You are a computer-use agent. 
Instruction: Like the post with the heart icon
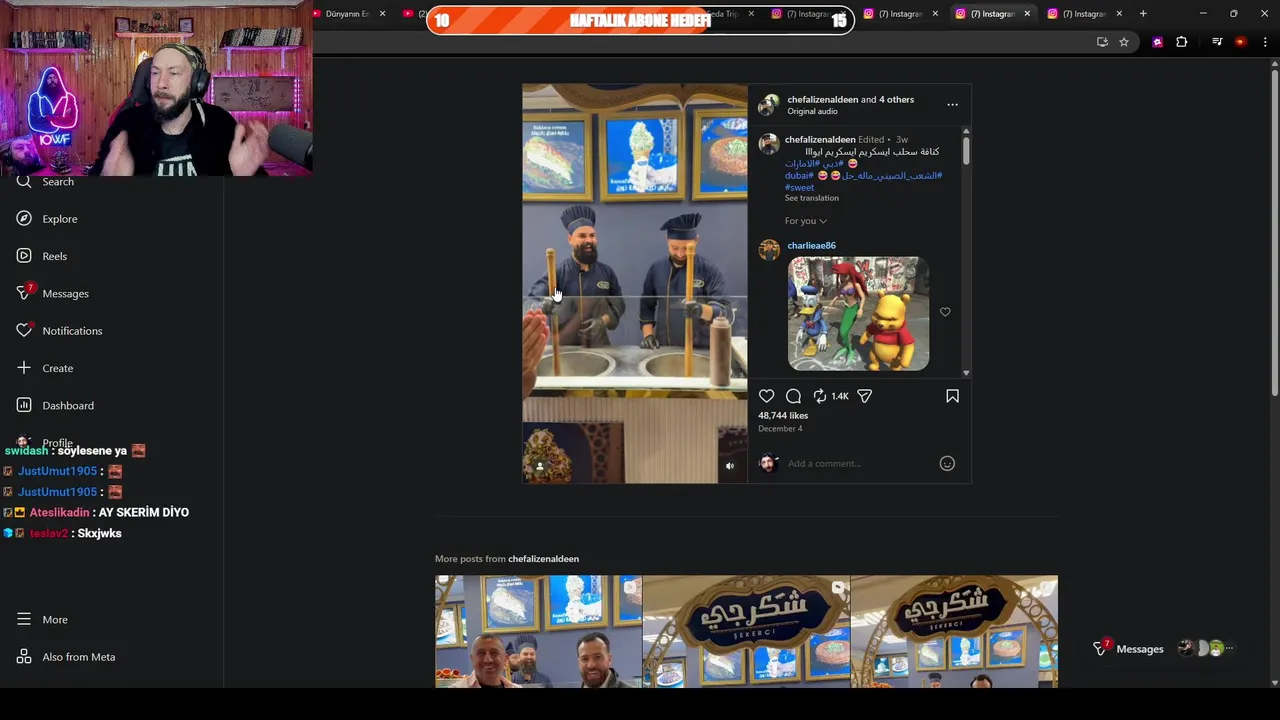click(766, 396)
